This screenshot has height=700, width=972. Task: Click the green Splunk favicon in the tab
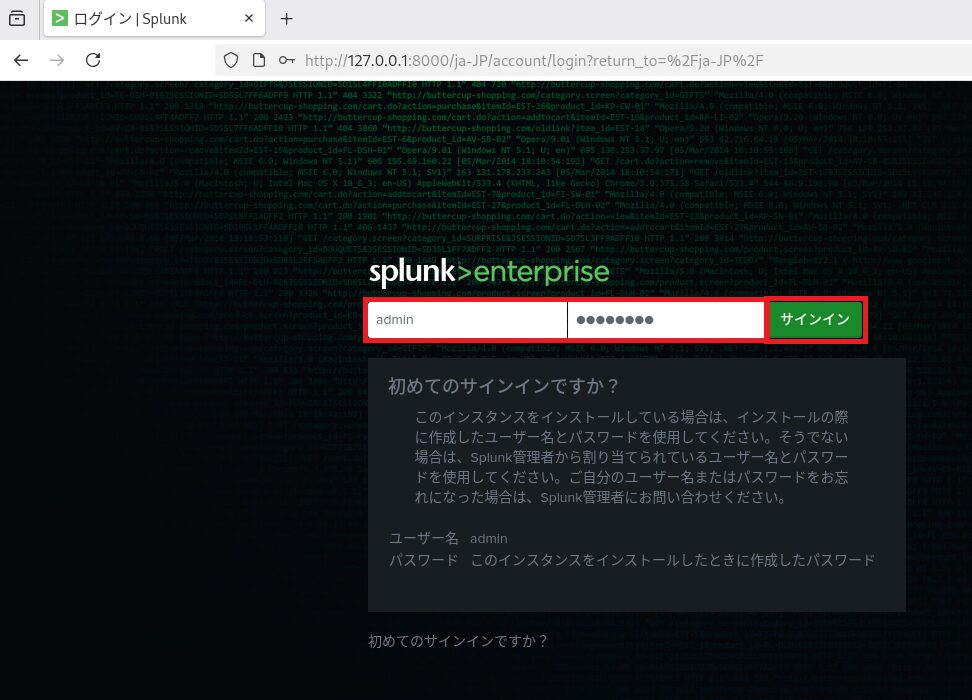pyautogui.click(x=61, y=18)
